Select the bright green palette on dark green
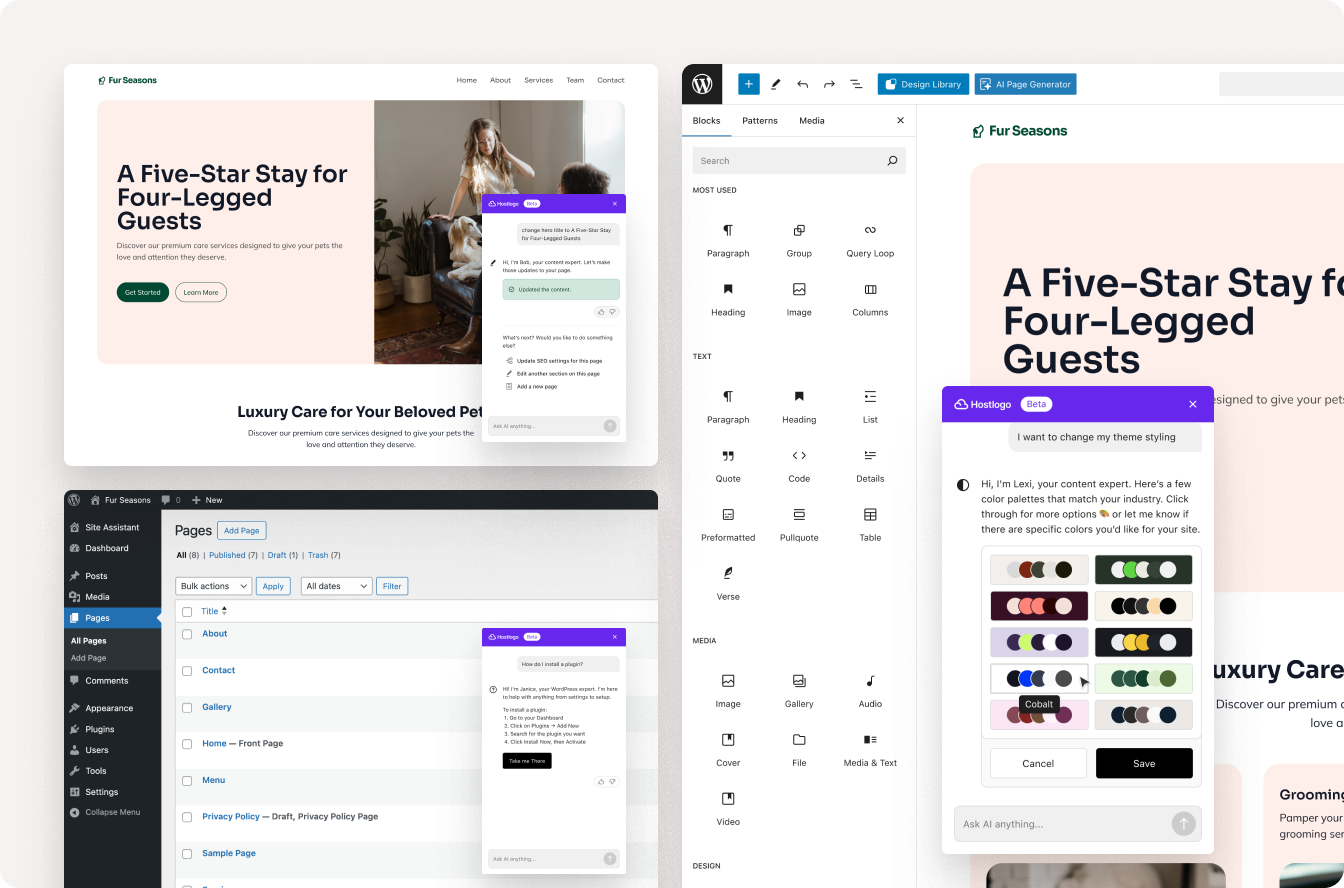The width and height of the screenshot is (1344, 888). [1144, 570]
